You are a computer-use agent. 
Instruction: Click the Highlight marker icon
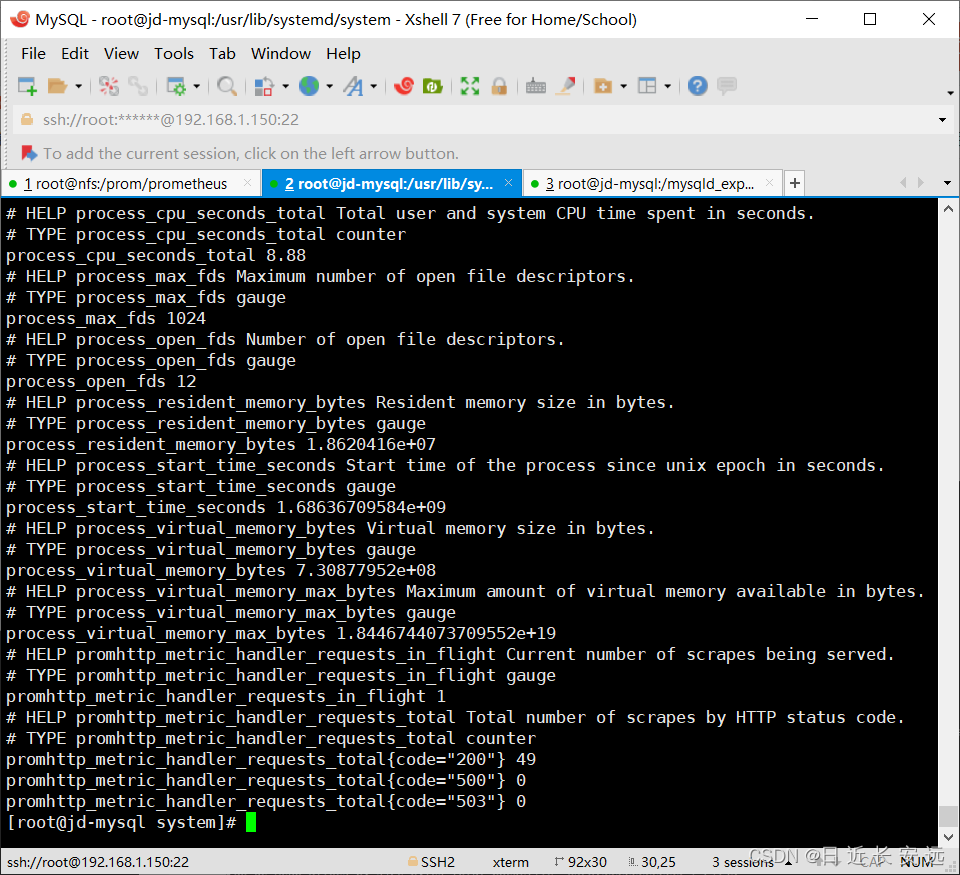566,86
